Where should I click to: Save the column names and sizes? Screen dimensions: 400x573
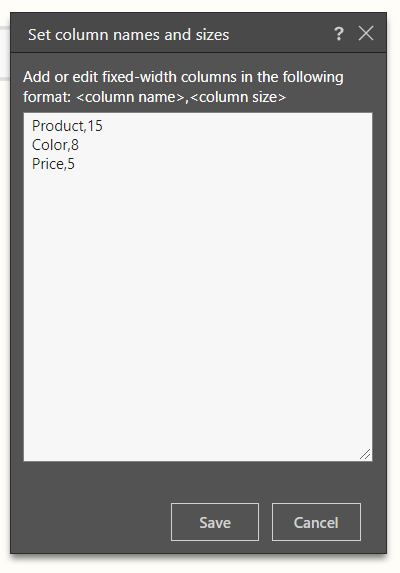(x=215, y=522)
